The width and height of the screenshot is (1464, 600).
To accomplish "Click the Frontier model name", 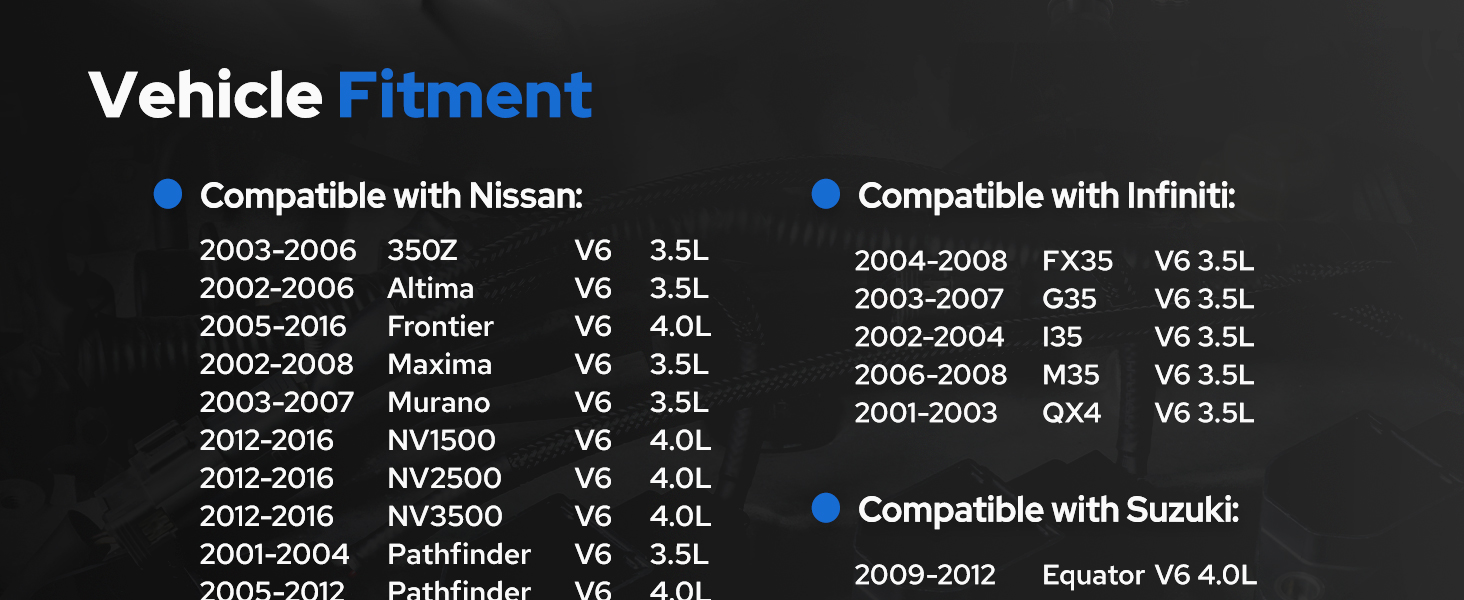I will point(441,326).
